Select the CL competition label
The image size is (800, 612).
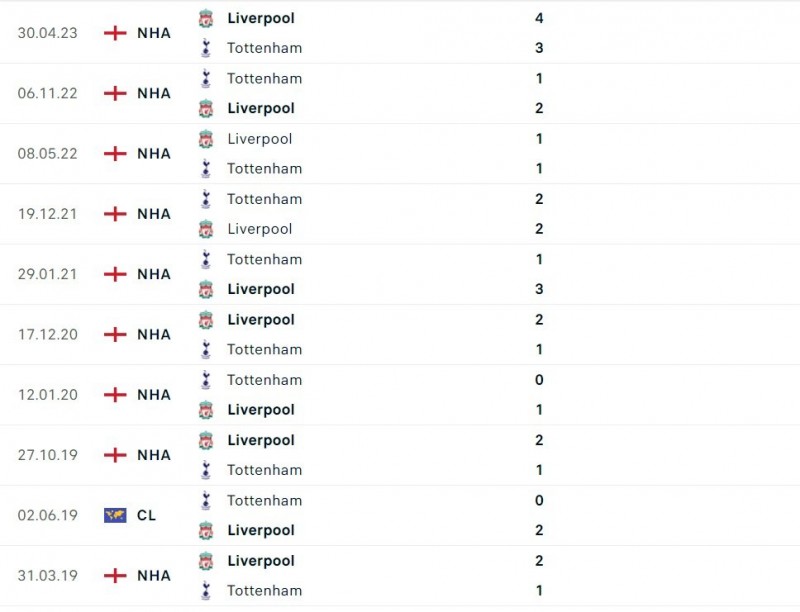tap(146, 516)
